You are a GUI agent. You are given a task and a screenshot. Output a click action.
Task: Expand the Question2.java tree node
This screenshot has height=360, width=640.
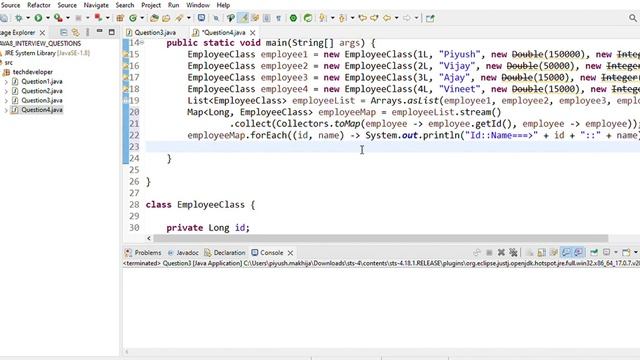click(x=6, y=91)
